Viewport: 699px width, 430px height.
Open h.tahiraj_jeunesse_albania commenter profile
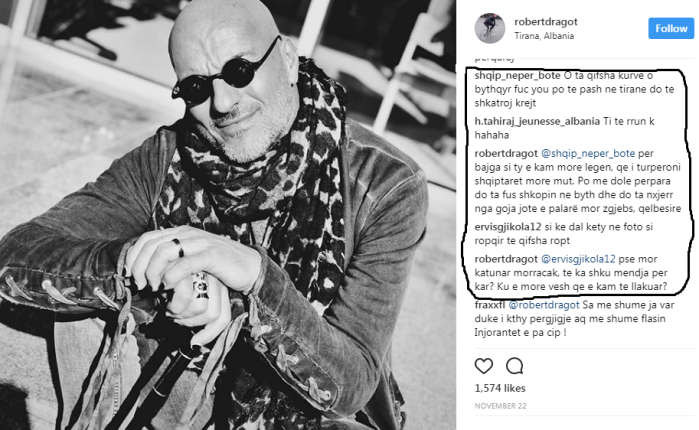click(537, 121)
